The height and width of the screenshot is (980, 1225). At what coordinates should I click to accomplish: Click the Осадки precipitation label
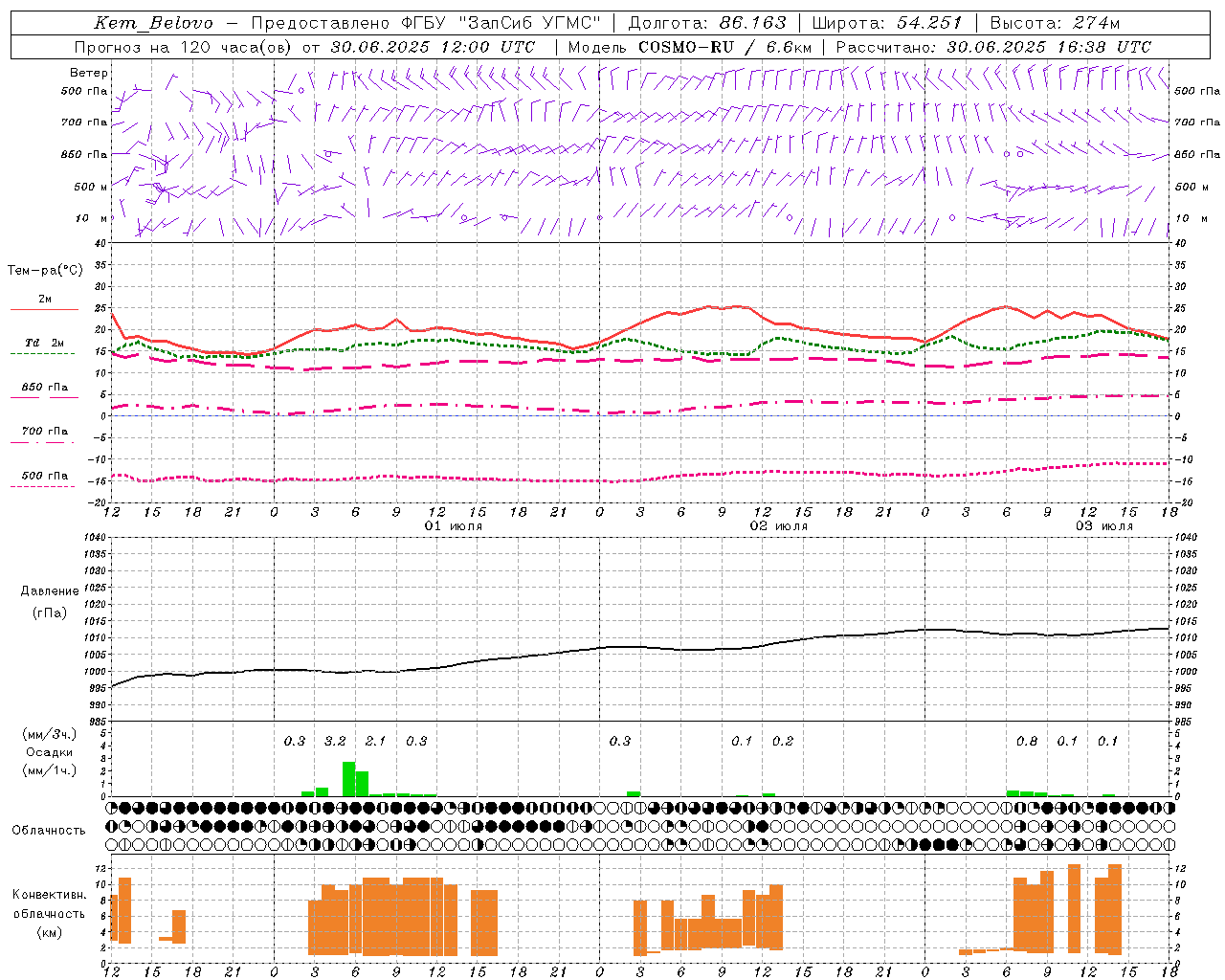[x=50, y=752]
